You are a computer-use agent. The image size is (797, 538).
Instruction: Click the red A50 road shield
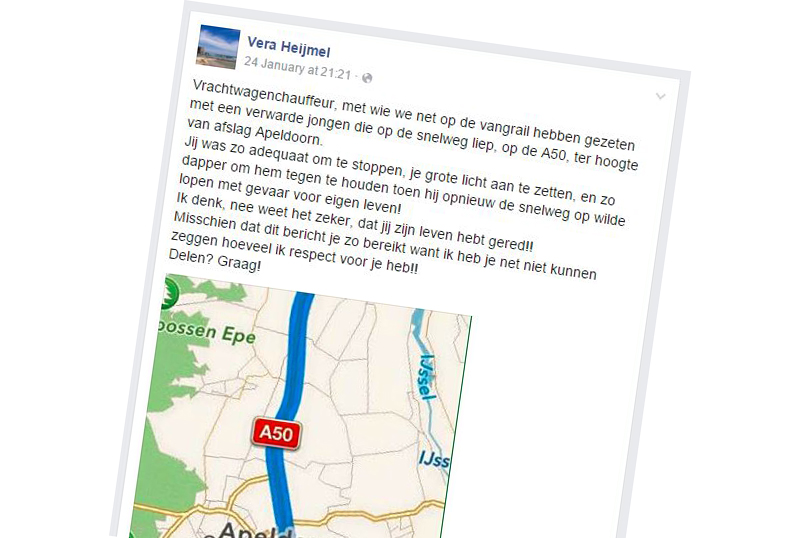[x=276, y=433]
